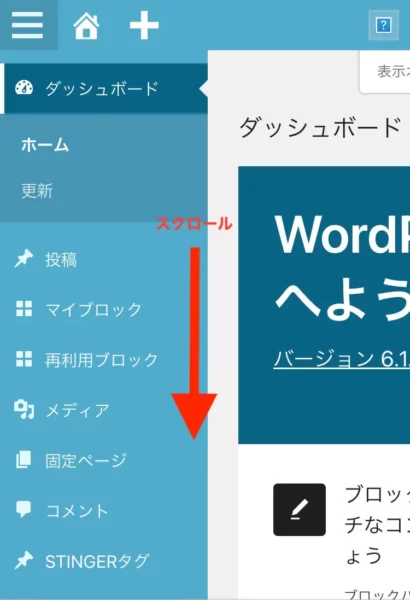Click the 投稿 pin icon
The width and height of the screenshot is (410, 600).
[x=24, y=259]
